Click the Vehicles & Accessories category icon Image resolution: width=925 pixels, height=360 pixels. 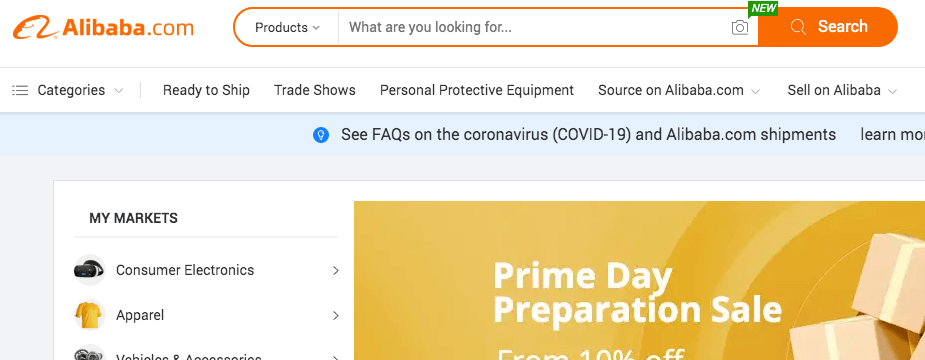[90, 353]
